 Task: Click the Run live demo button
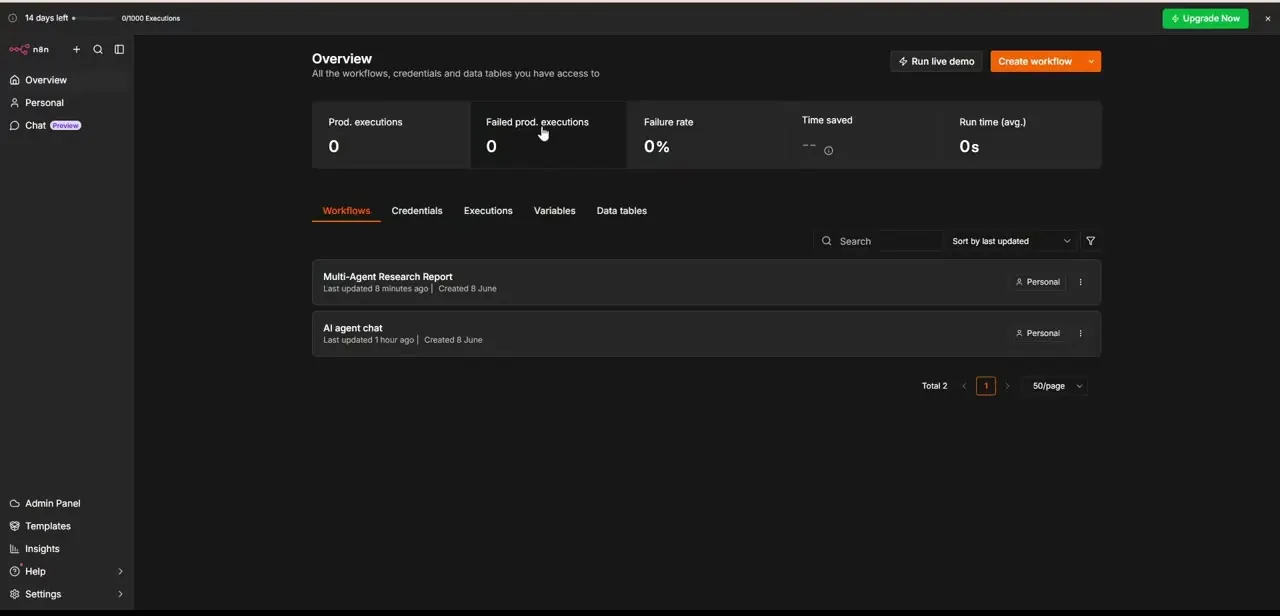(x=937, y=61)
